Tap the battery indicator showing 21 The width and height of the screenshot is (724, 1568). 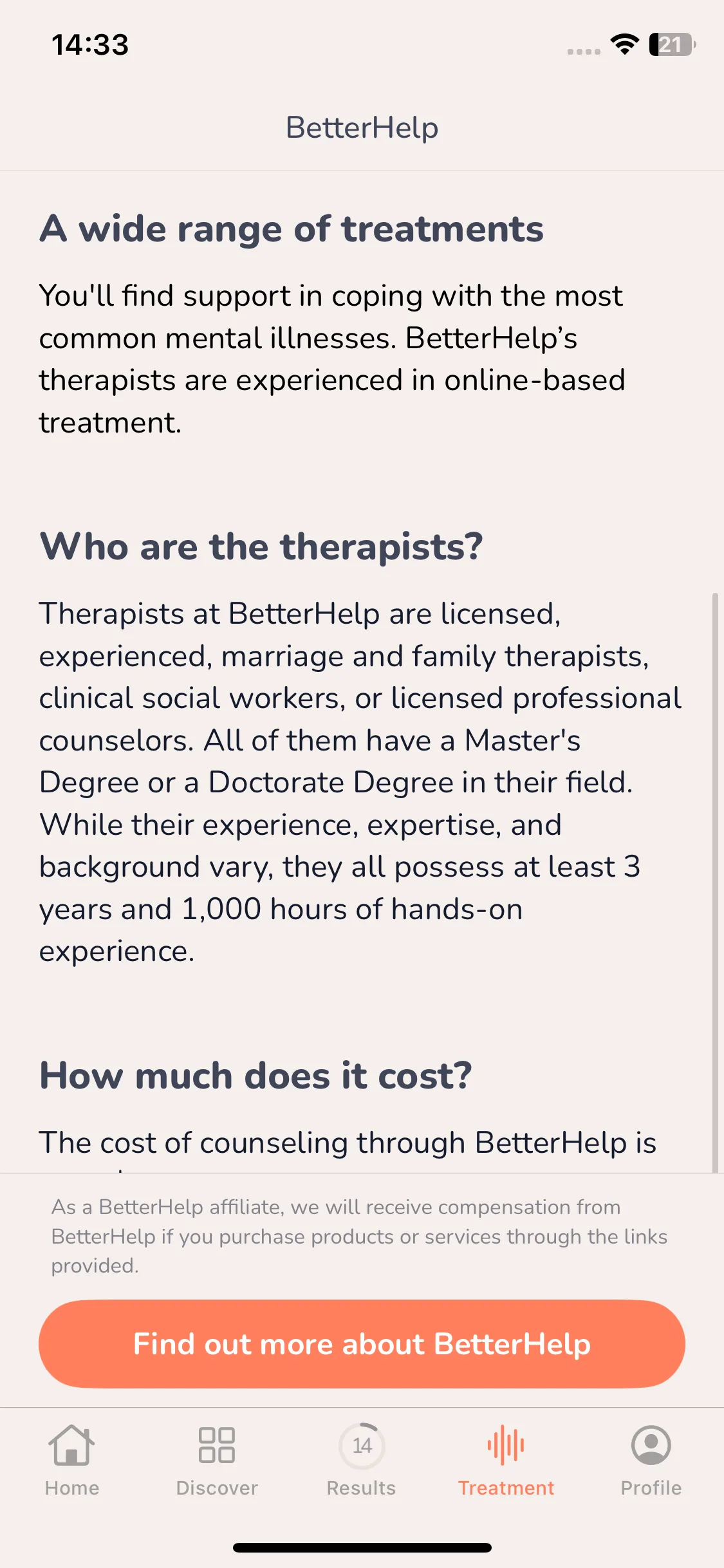(673, 44)
